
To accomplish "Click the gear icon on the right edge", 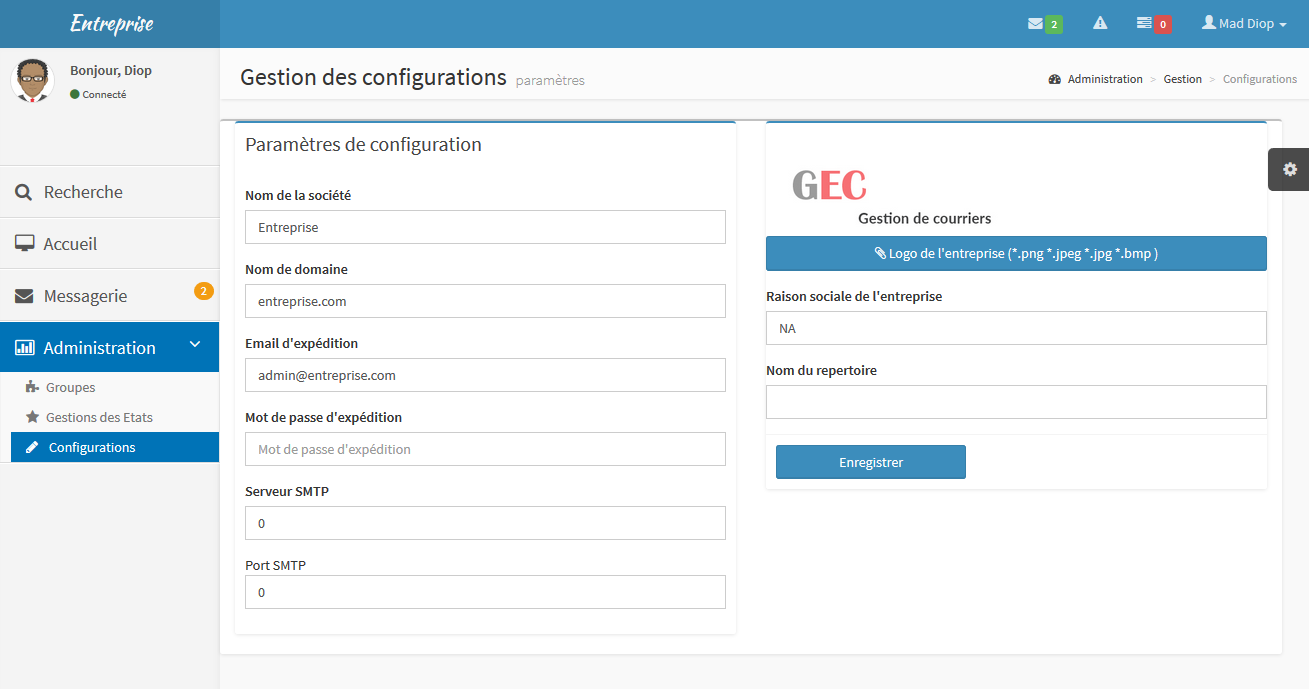I will pos(1289,169).
